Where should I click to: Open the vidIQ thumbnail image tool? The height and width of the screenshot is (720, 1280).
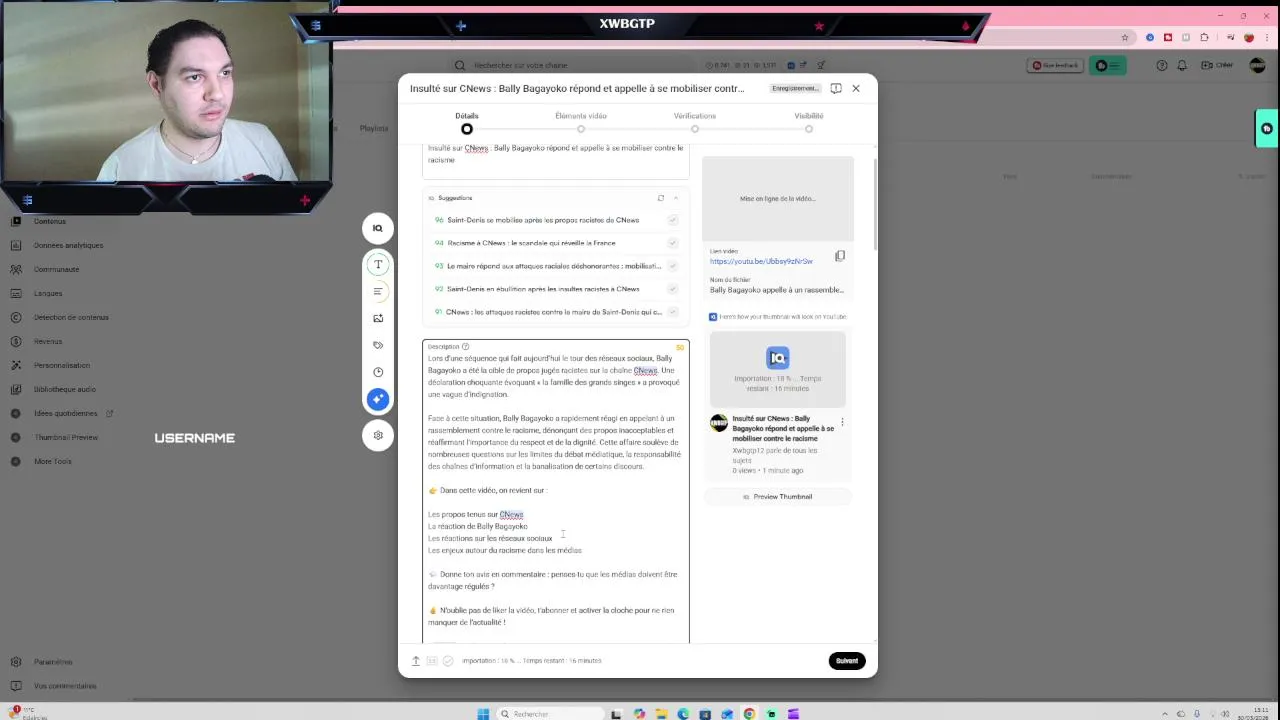[x=378, y=318]
